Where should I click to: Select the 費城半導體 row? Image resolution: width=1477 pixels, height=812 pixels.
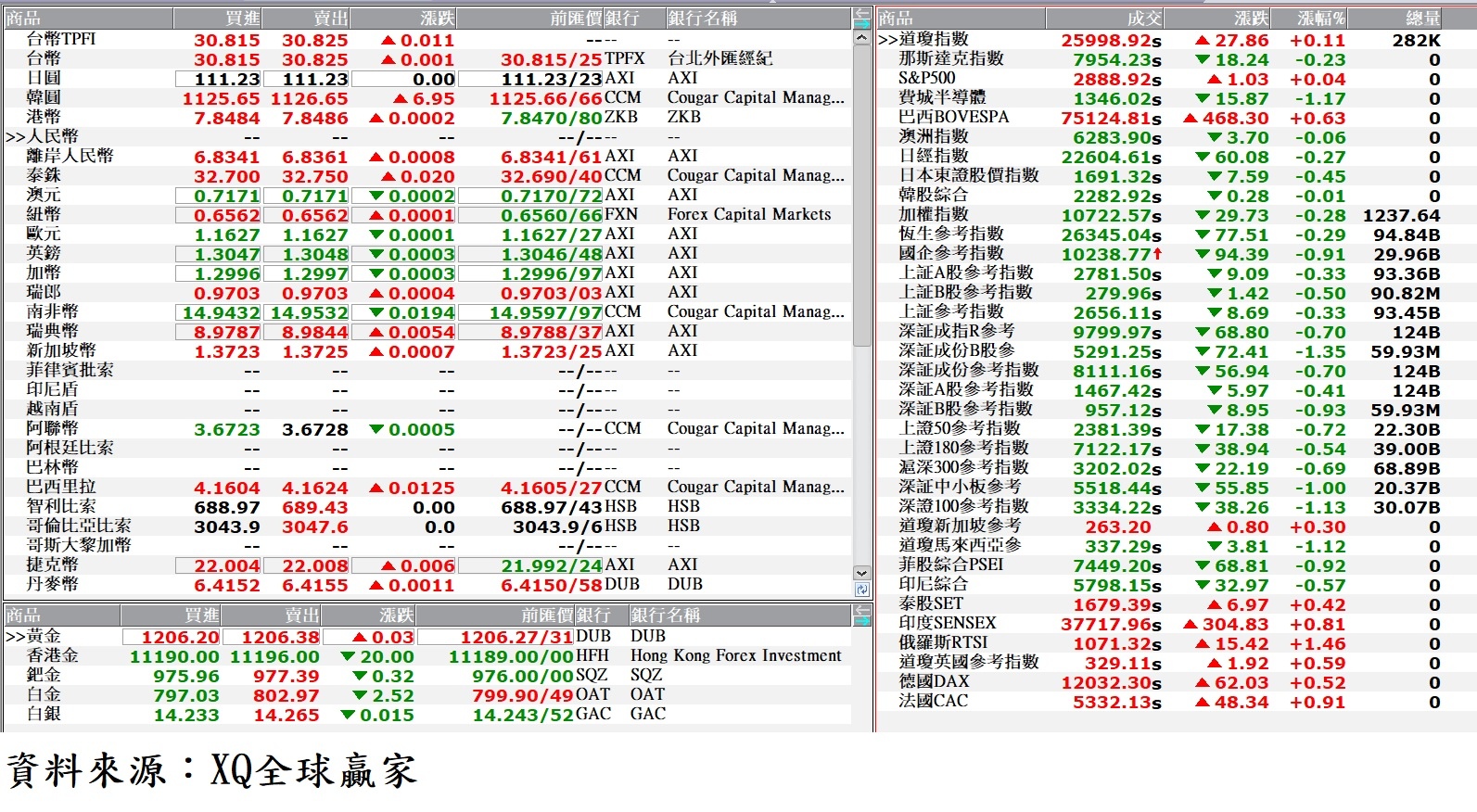click(1177, 97)
